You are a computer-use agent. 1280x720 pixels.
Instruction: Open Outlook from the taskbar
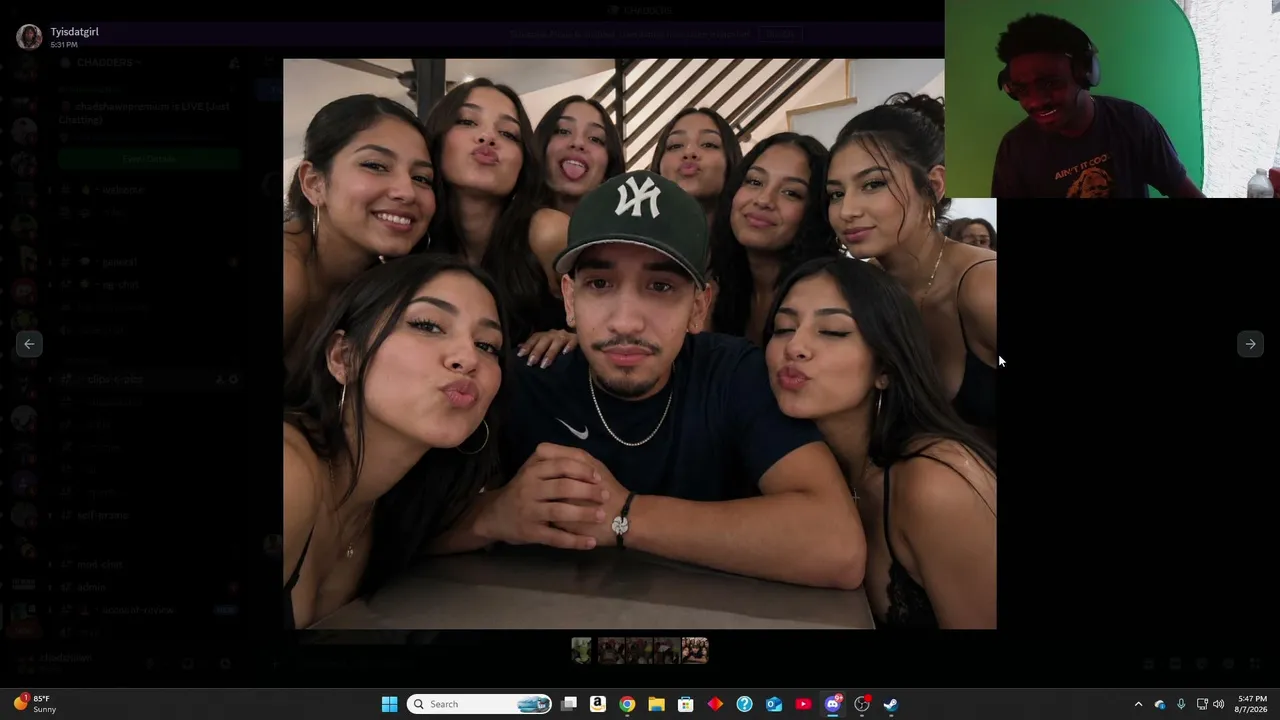pyautogui.click(x=774, y=704)
